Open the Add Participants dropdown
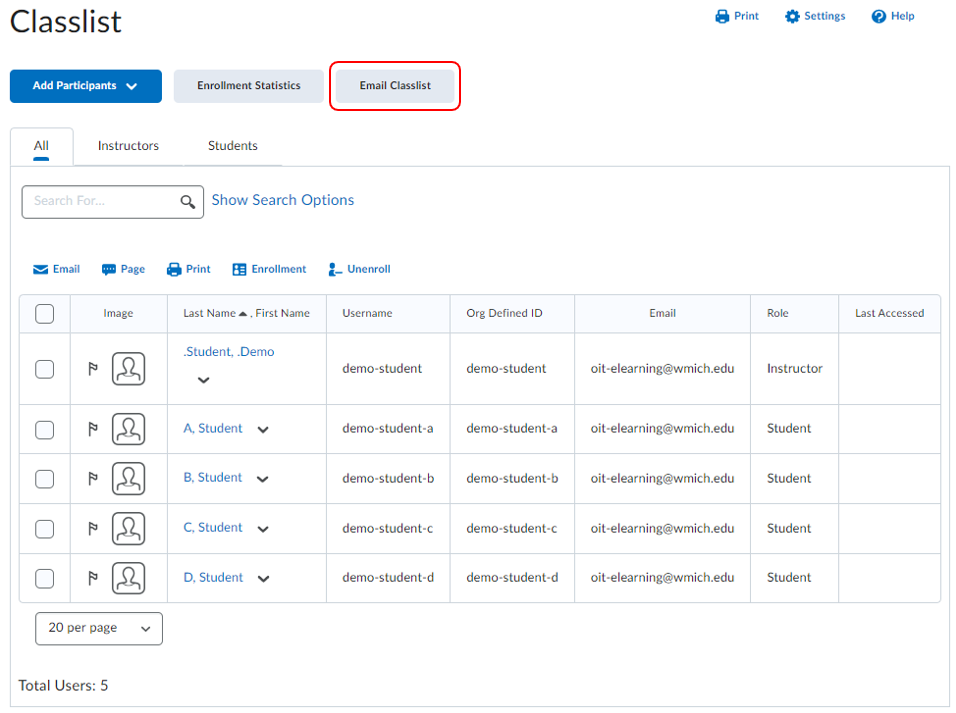The image size is (956, 713). pos(85,86)
